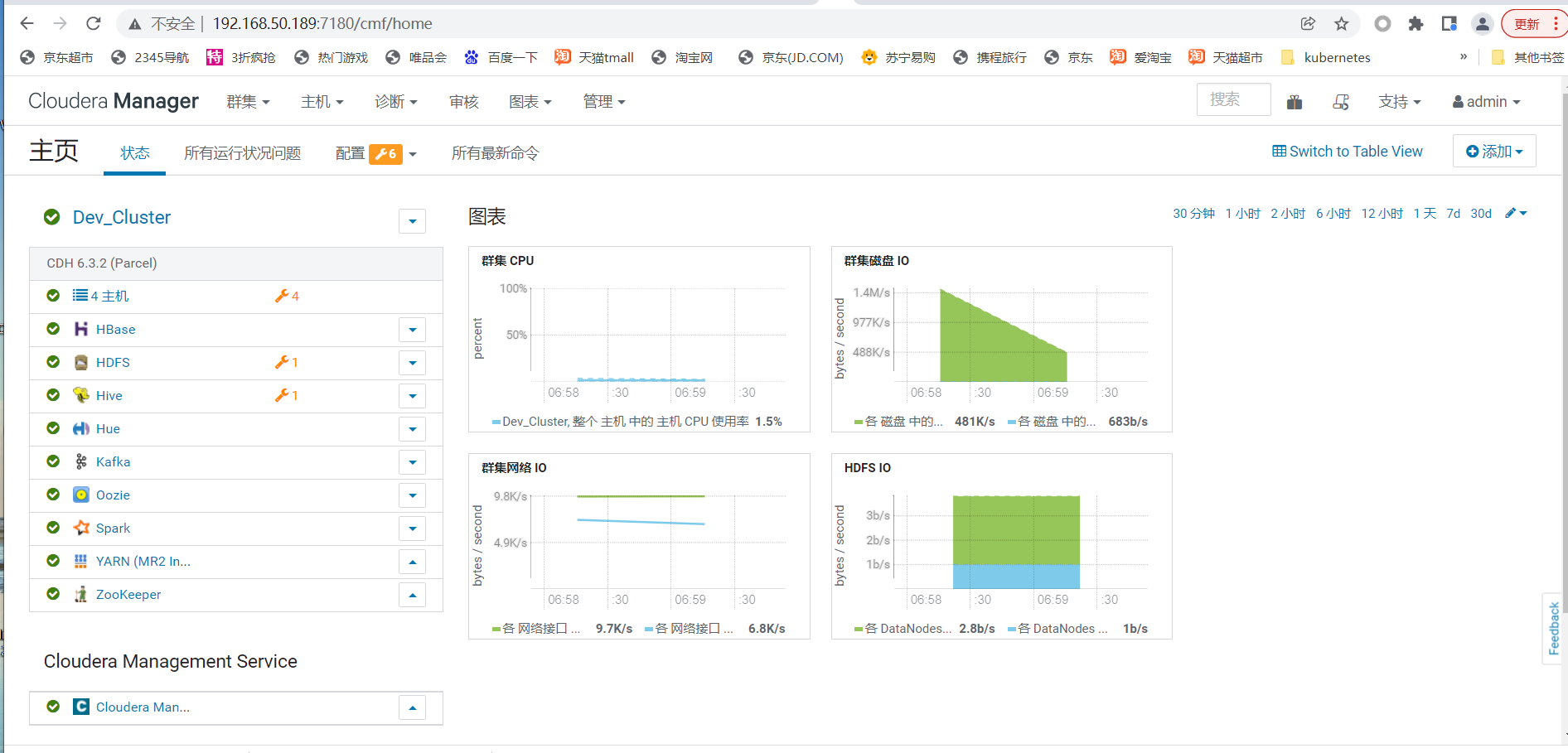Click the browser address bar URL
This screenshot has height=753, width=1568.
[x=322, y=23]
